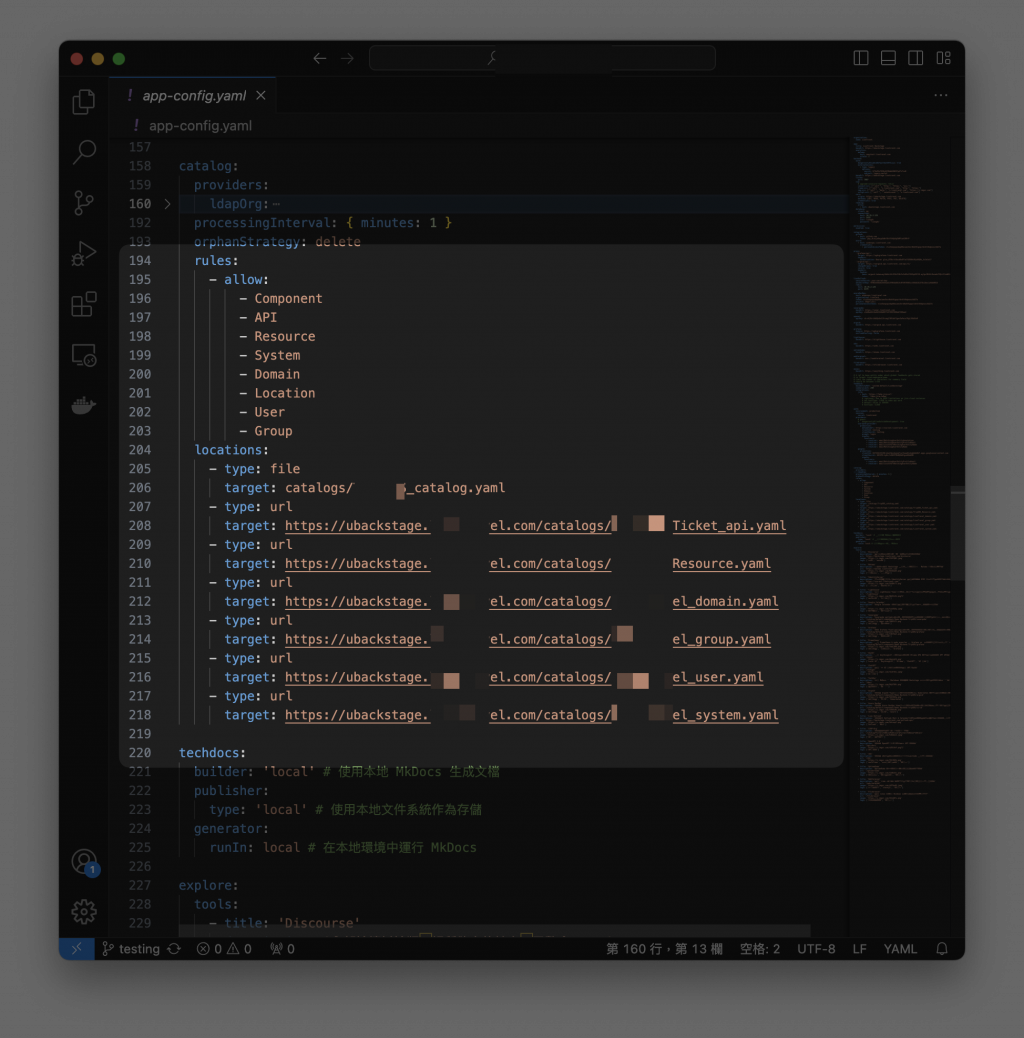Click the 'allow:' key on line 195

pos(246,279)
